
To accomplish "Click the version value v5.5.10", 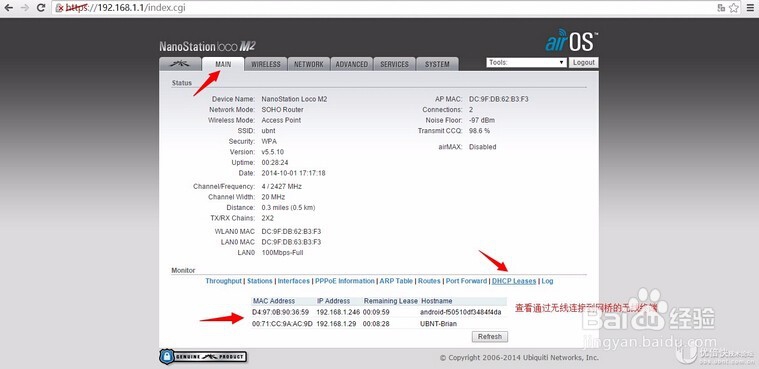I will [x=273, y=152].
